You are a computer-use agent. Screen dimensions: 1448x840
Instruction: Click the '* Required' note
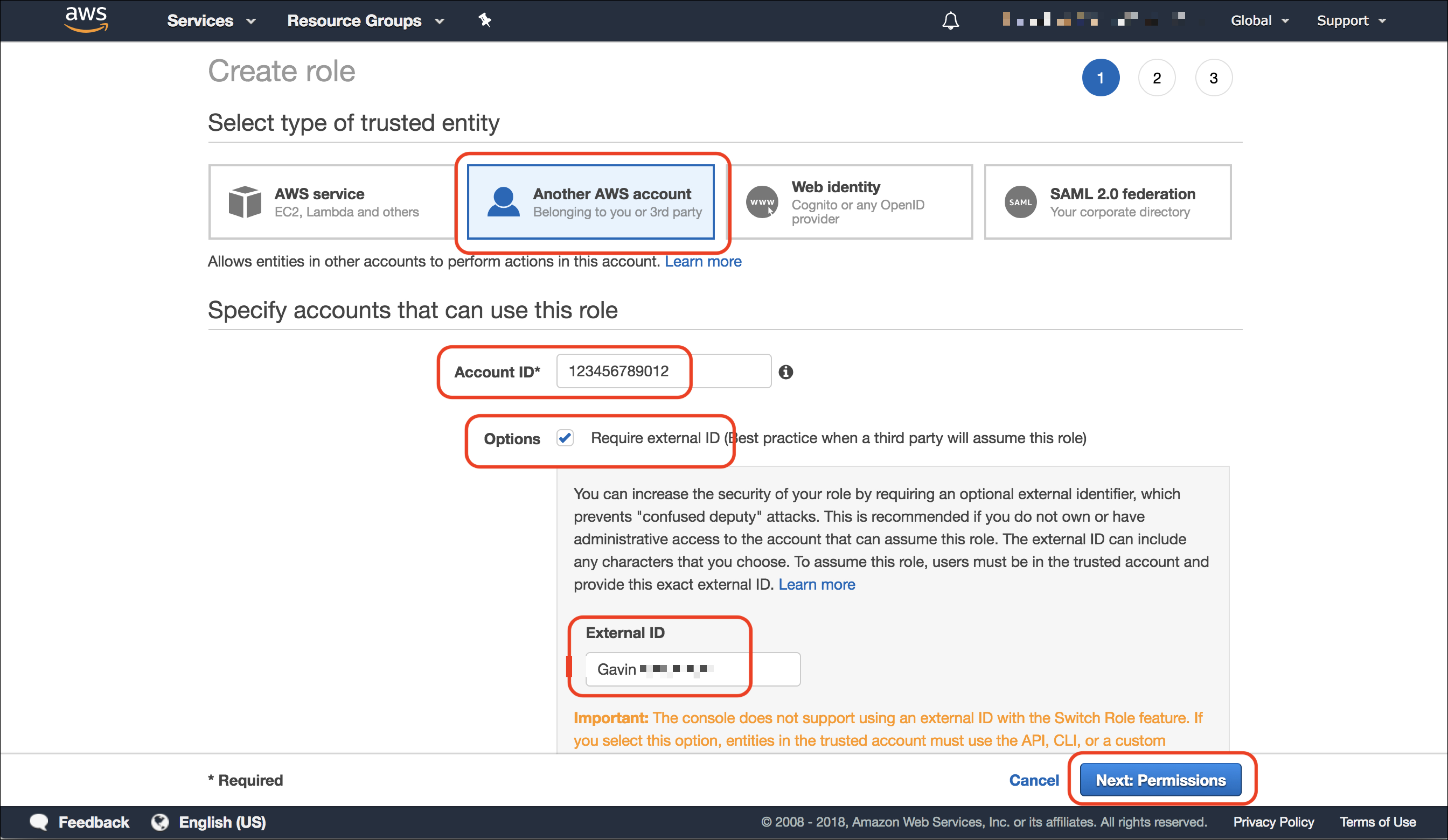tap(245, 780)
